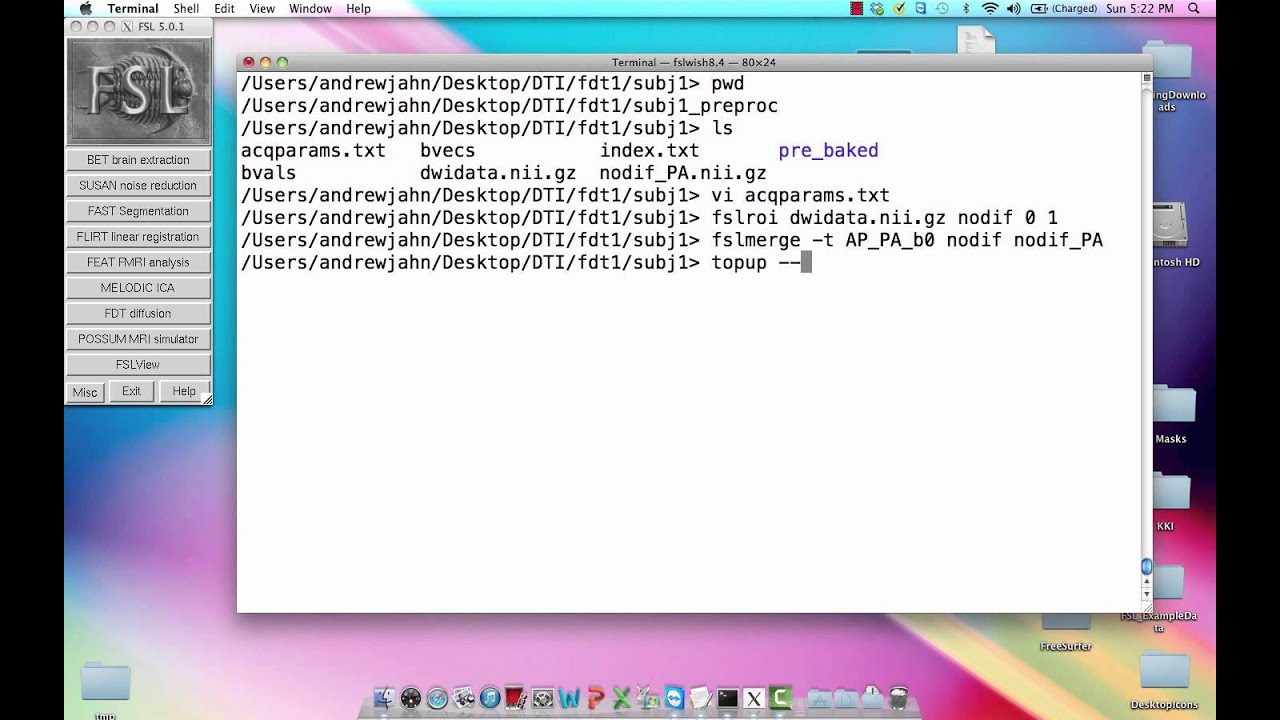Viewport: 1280px width, 720px height.
Task: Click the Help button in FSL window
Action: [x=184, y=391]
